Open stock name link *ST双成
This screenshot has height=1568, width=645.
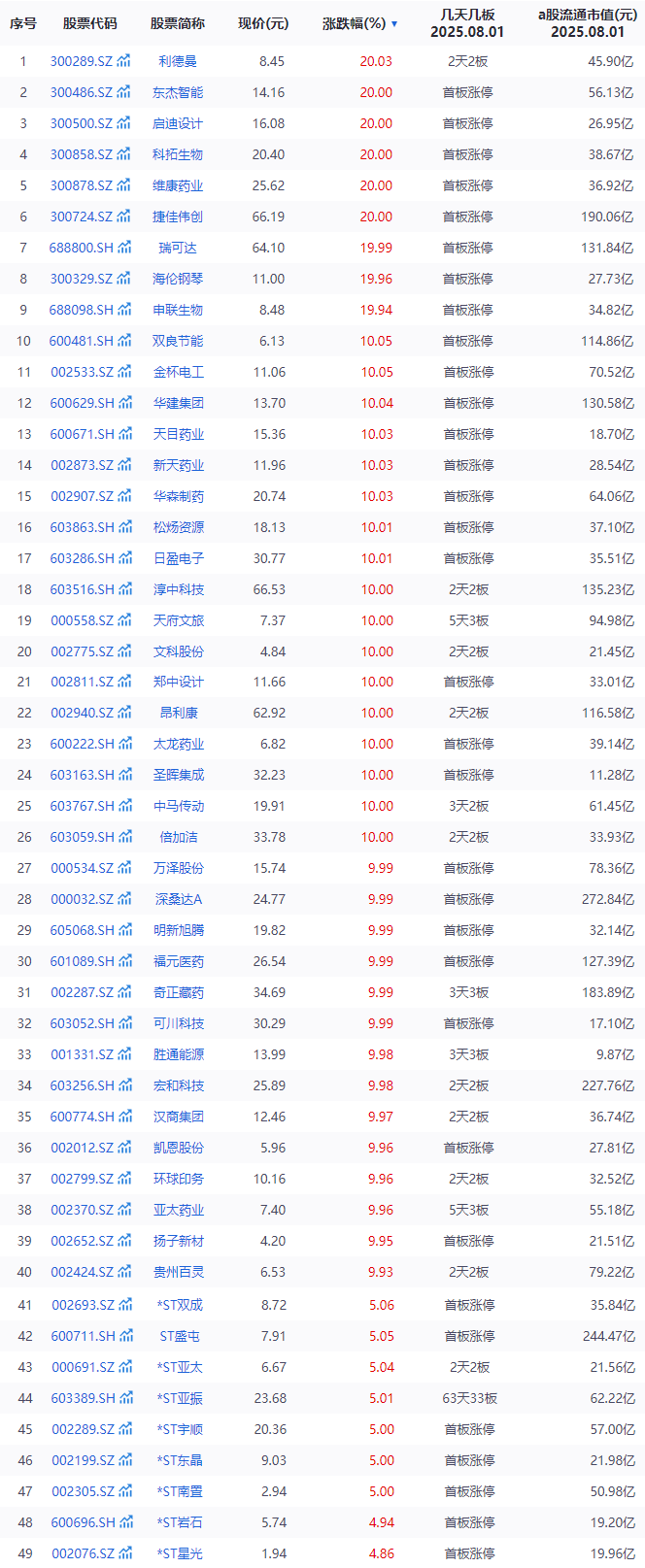(180, 1305)
